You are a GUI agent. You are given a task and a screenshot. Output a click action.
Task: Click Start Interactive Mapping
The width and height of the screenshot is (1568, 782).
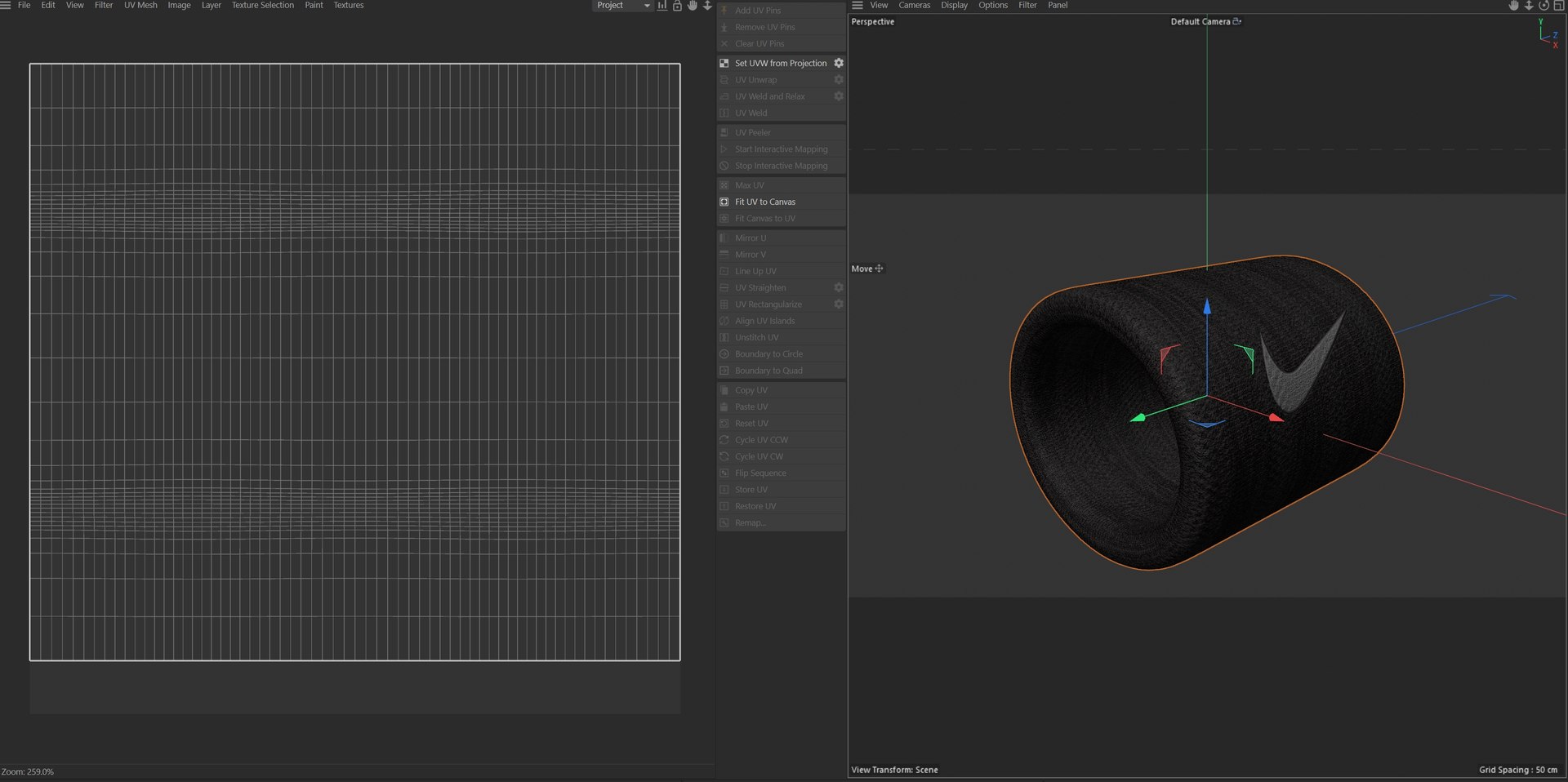(782, 149)
